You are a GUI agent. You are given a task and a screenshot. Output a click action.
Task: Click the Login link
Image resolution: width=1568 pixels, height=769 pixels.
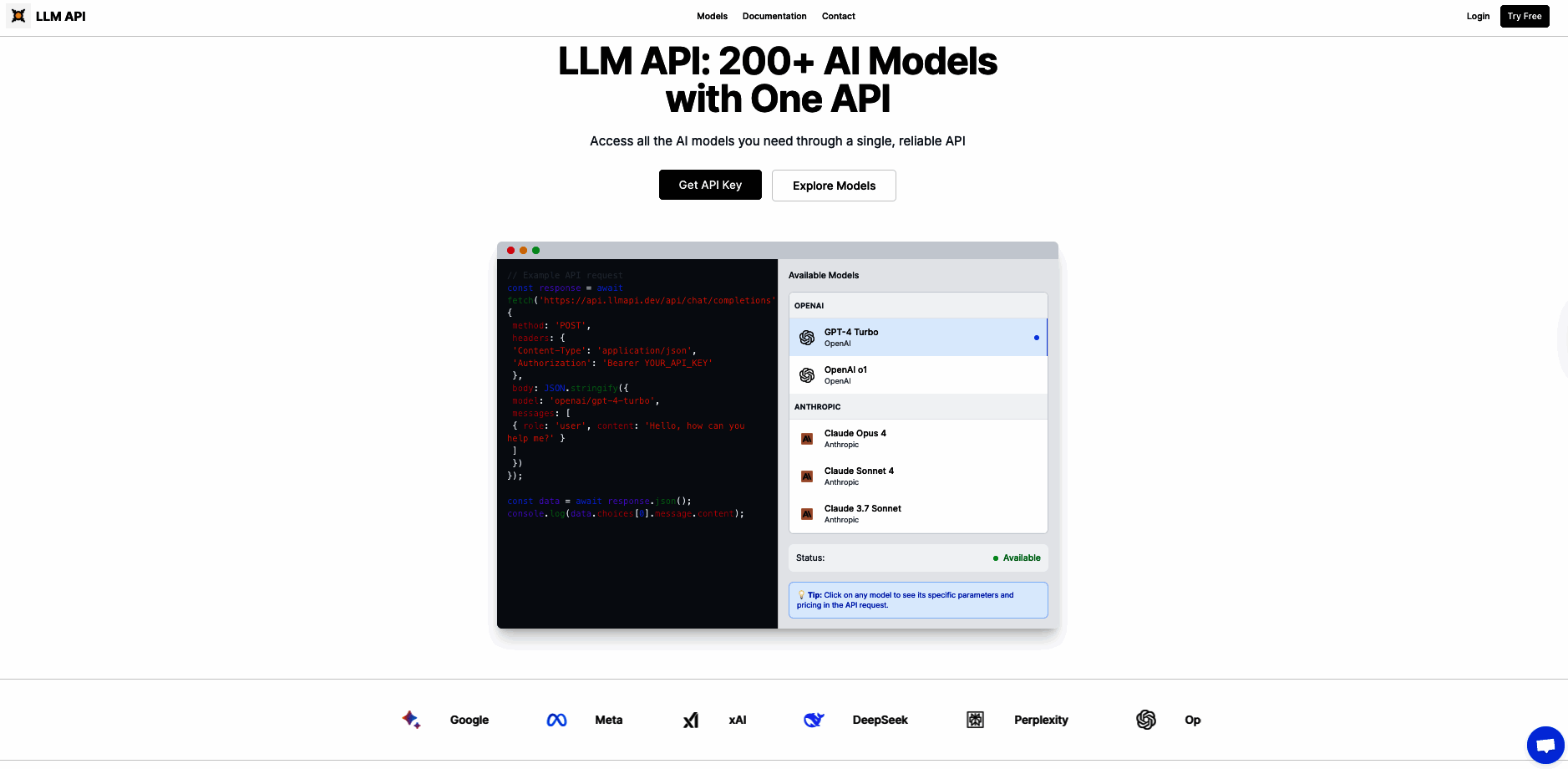[x=1477, y=16]
